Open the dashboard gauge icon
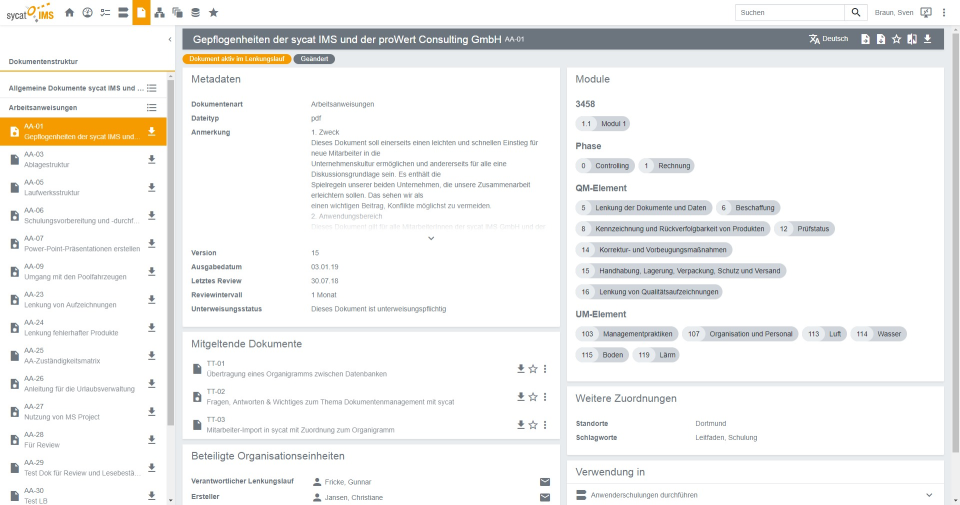The width and height of the screenshot is (960, 505). 88,12
